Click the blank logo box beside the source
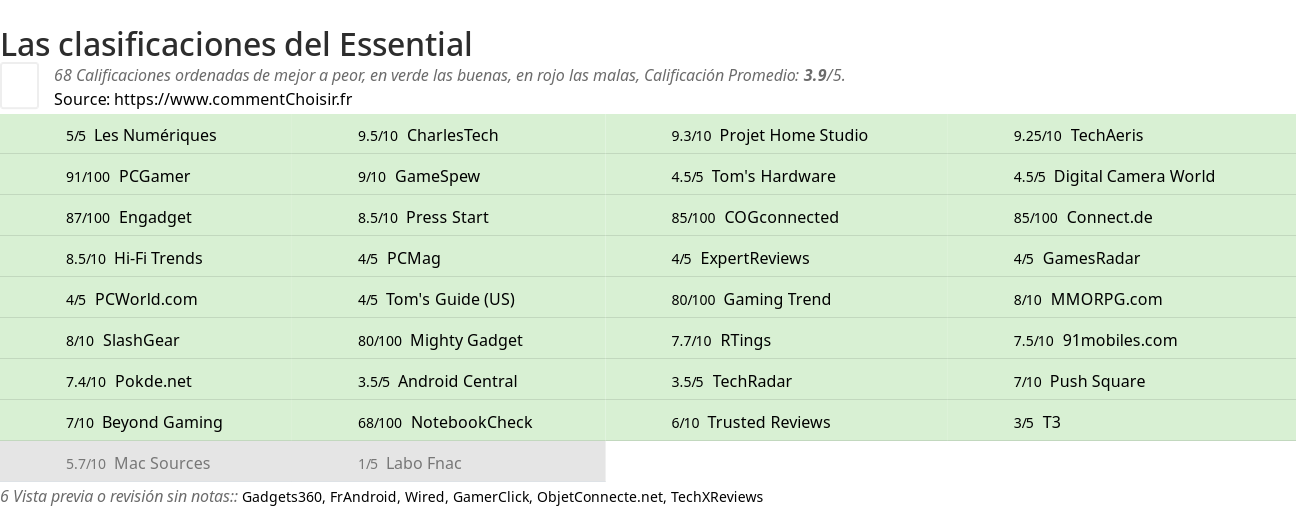1296x507 pixels. point(19,85)
